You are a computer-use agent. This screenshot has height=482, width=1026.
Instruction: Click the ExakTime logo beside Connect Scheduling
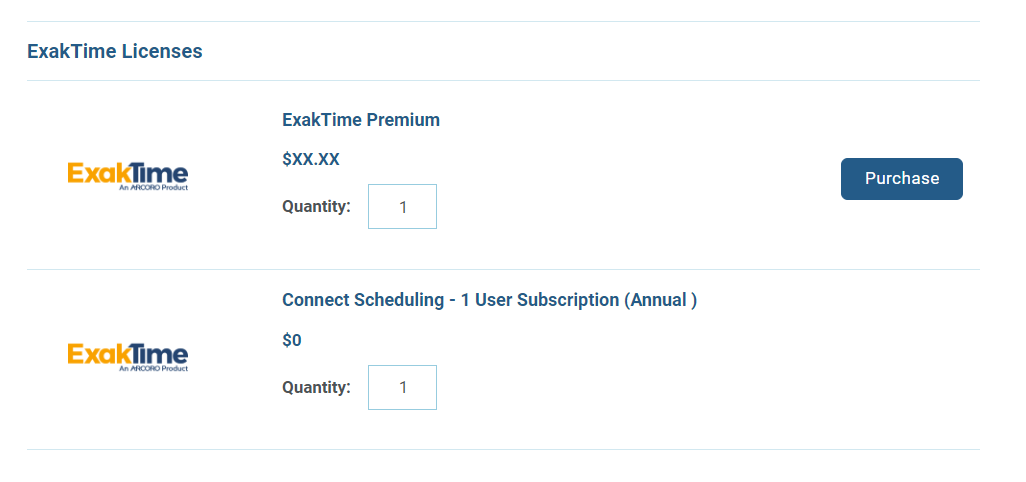[x=128, y=357]
